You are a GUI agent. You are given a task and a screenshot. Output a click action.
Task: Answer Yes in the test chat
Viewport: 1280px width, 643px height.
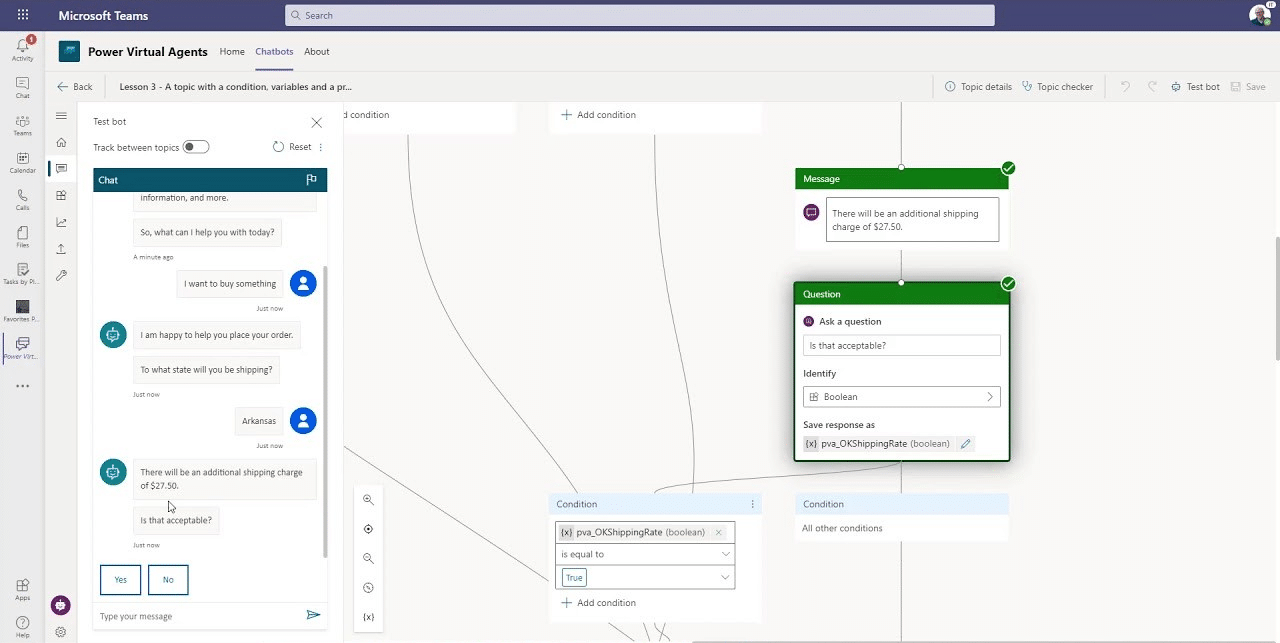[x=120, y=580]
